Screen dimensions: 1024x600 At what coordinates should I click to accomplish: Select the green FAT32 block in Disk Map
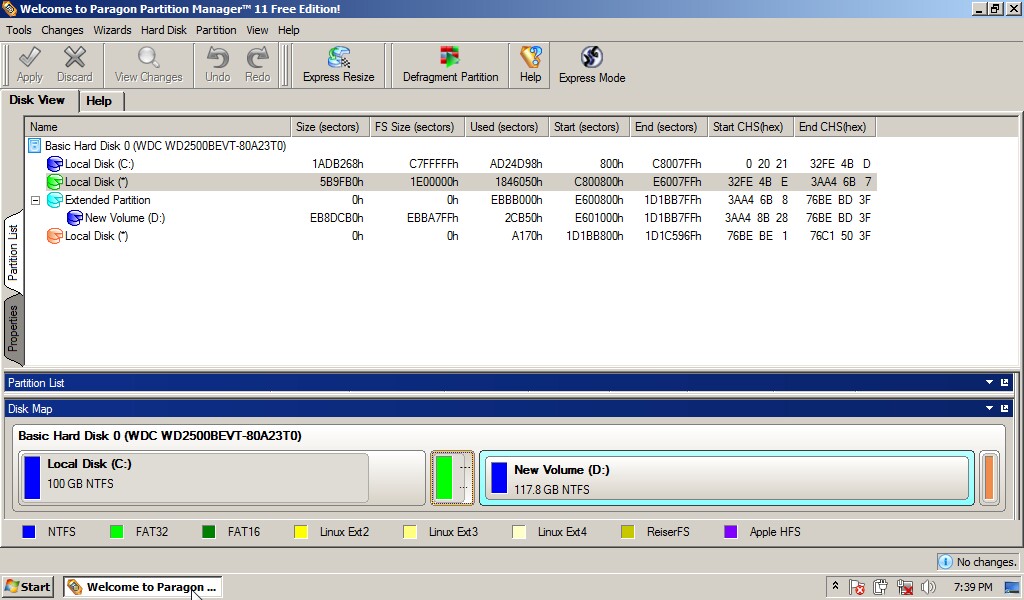(452, 477)
